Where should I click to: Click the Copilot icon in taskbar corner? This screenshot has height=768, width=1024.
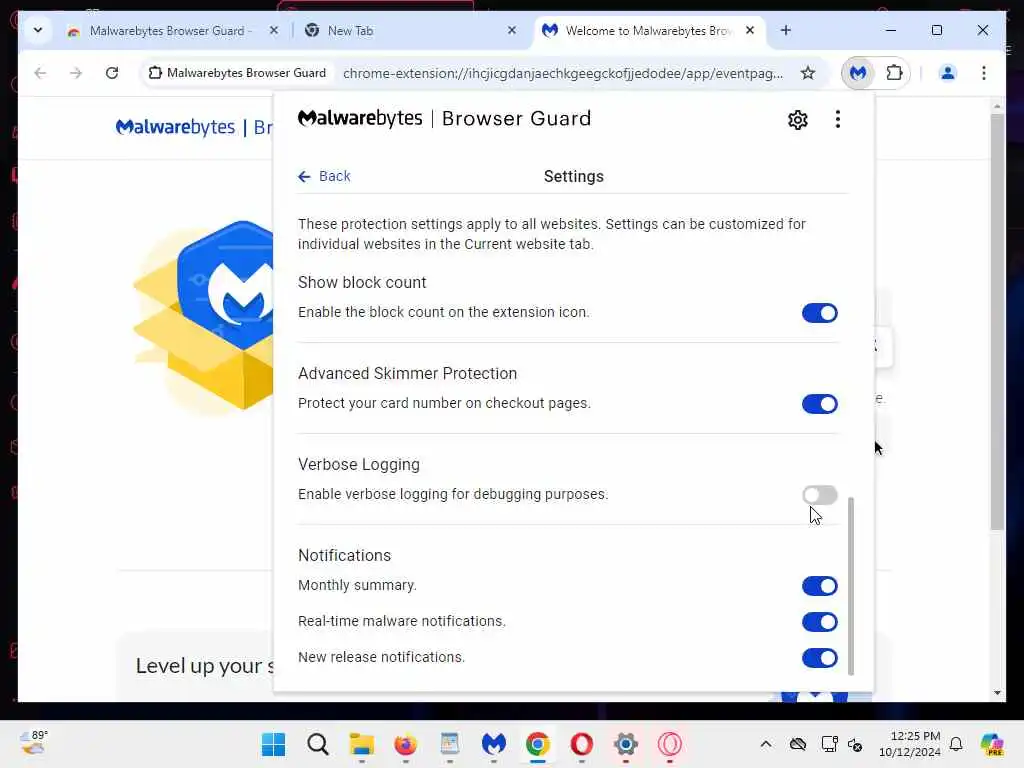coord(991,744)
